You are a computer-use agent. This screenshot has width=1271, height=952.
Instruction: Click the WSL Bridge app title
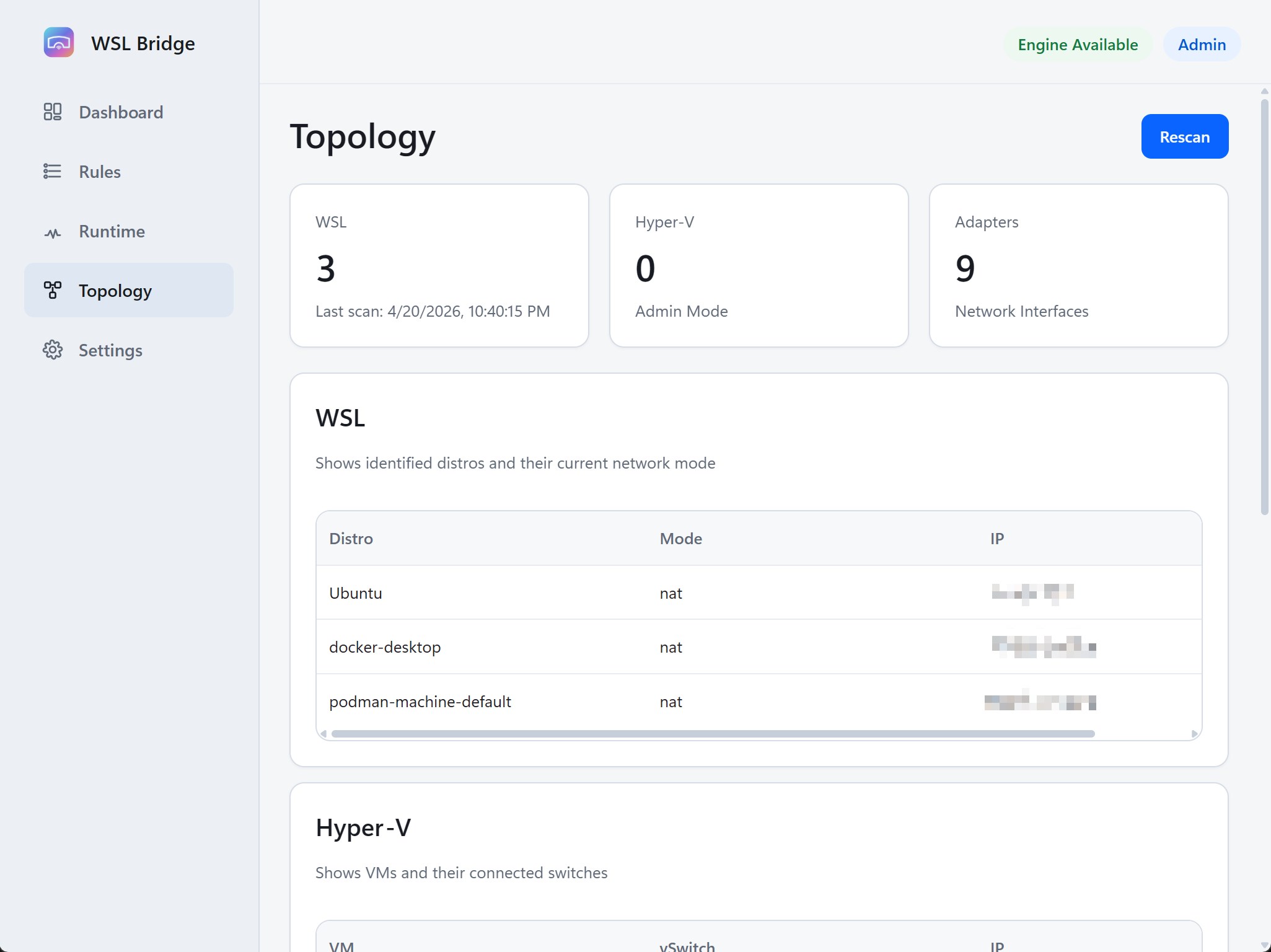point(143,43)
